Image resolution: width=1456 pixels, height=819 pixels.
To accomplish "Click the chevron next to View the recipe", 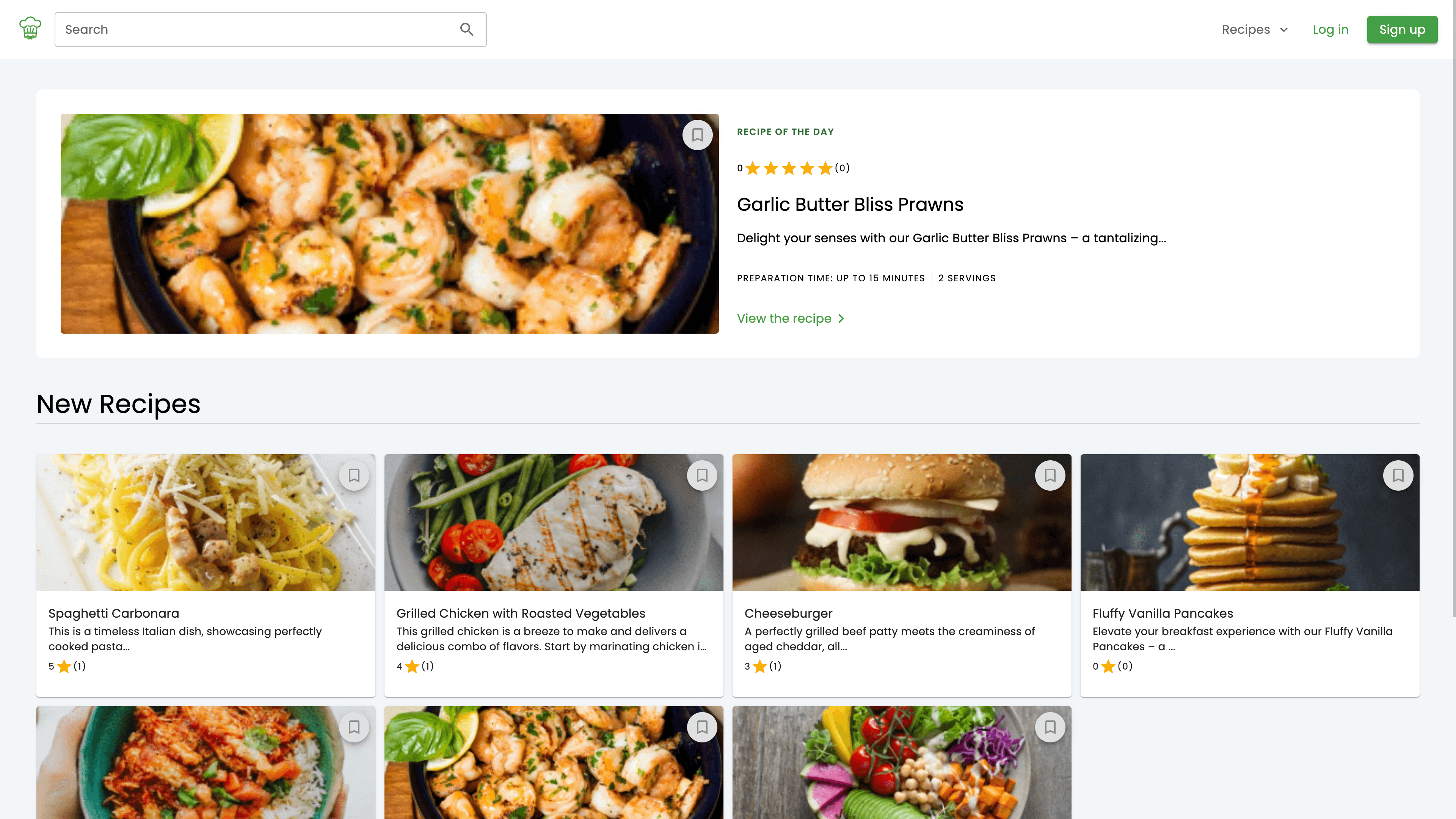I will tap(841, 319).
